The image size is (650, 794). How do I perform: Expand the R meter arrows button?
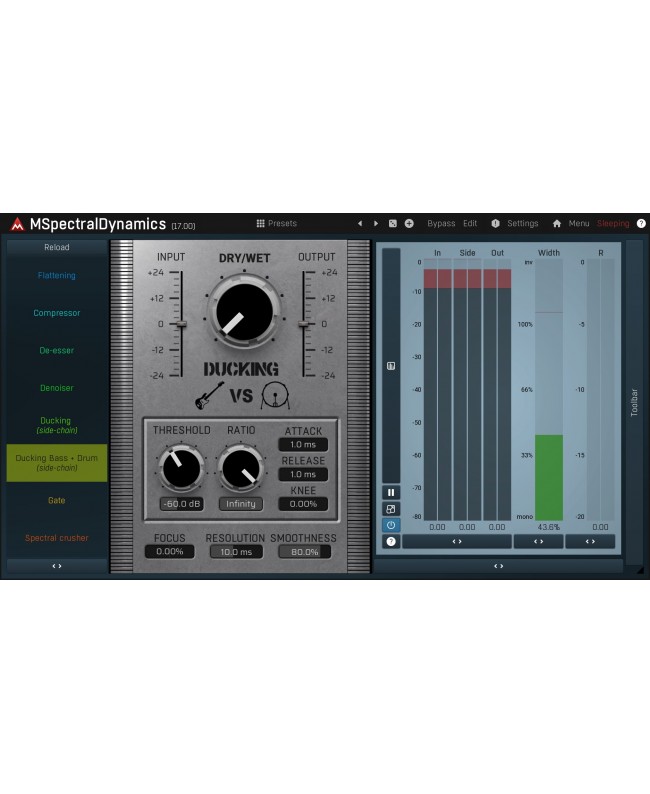(x=590, y=541)
